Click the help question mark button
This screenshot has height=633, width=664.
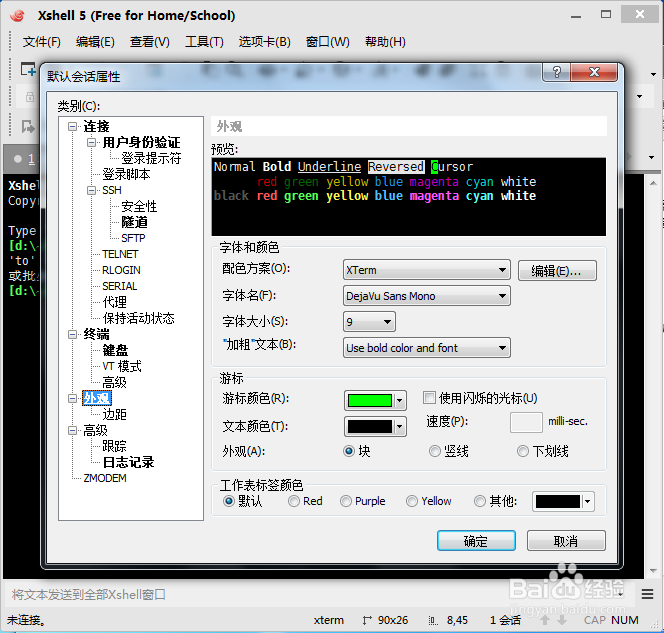click(x=556, y=72)
